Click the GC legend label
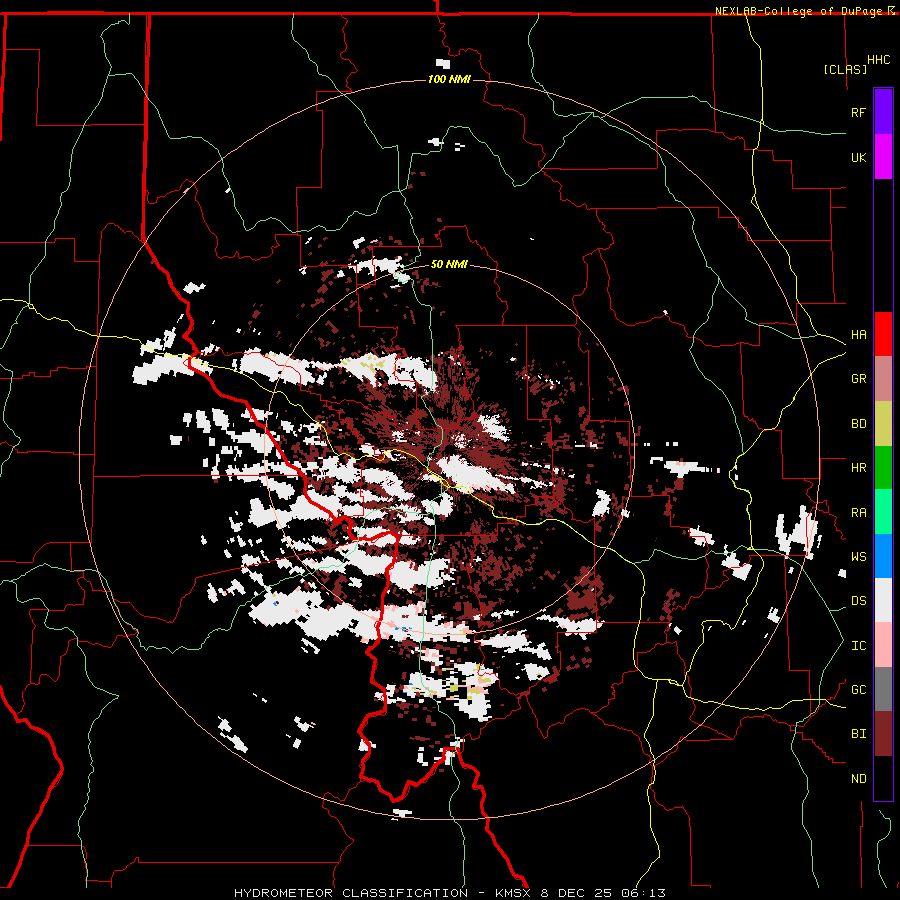 pos(858,690)
